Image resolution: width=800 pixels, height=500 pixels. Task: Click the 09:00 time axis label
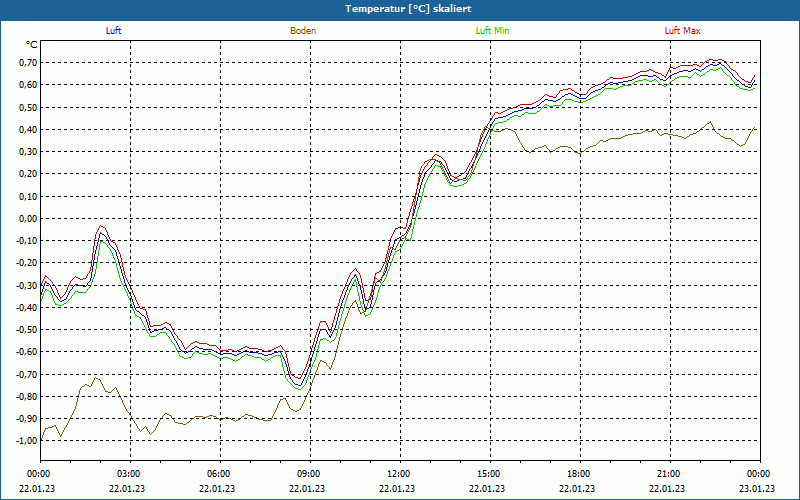point(310,474)
